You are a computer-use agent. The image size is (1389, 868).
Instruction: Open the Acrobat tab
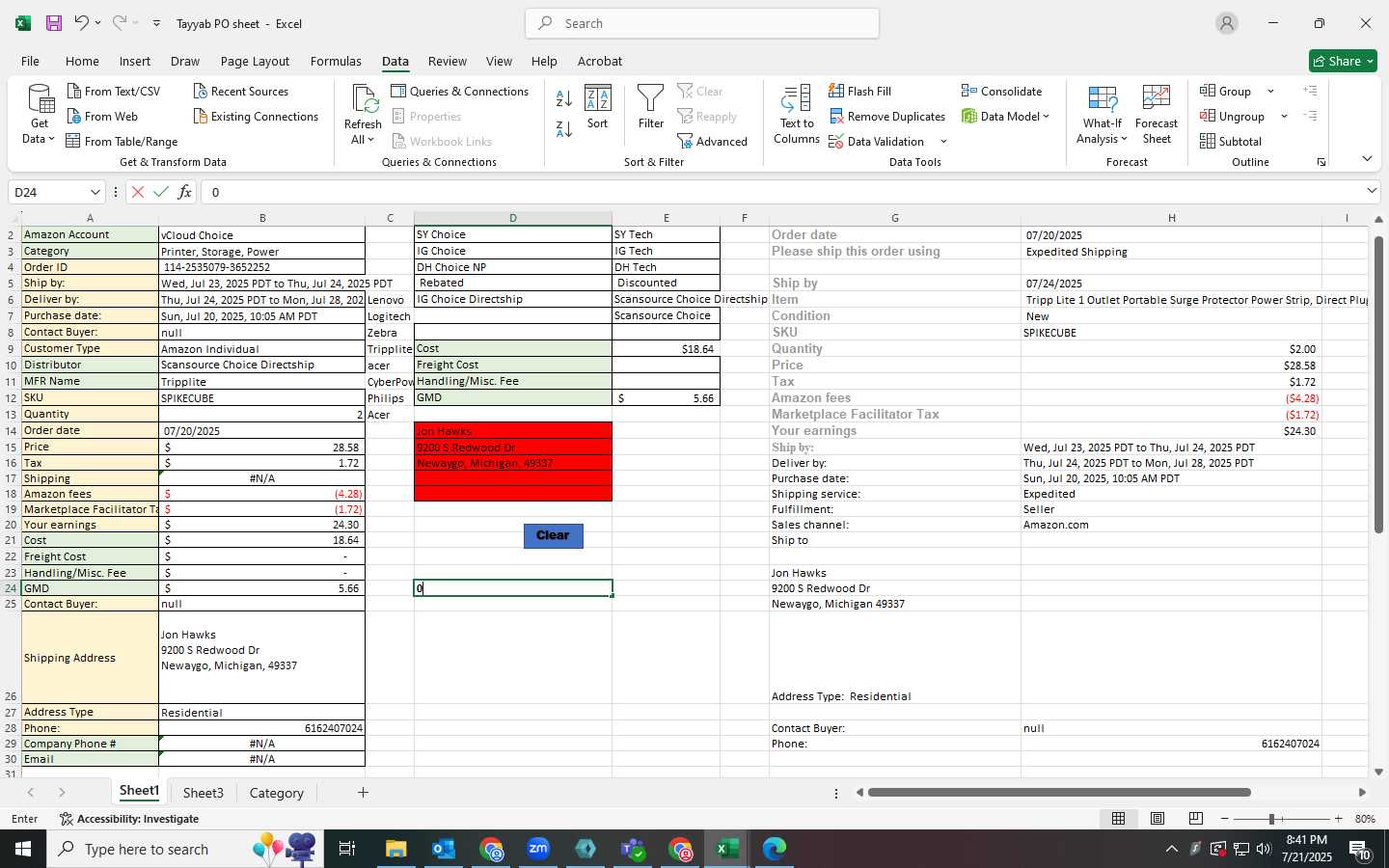(x=600, y=61)
